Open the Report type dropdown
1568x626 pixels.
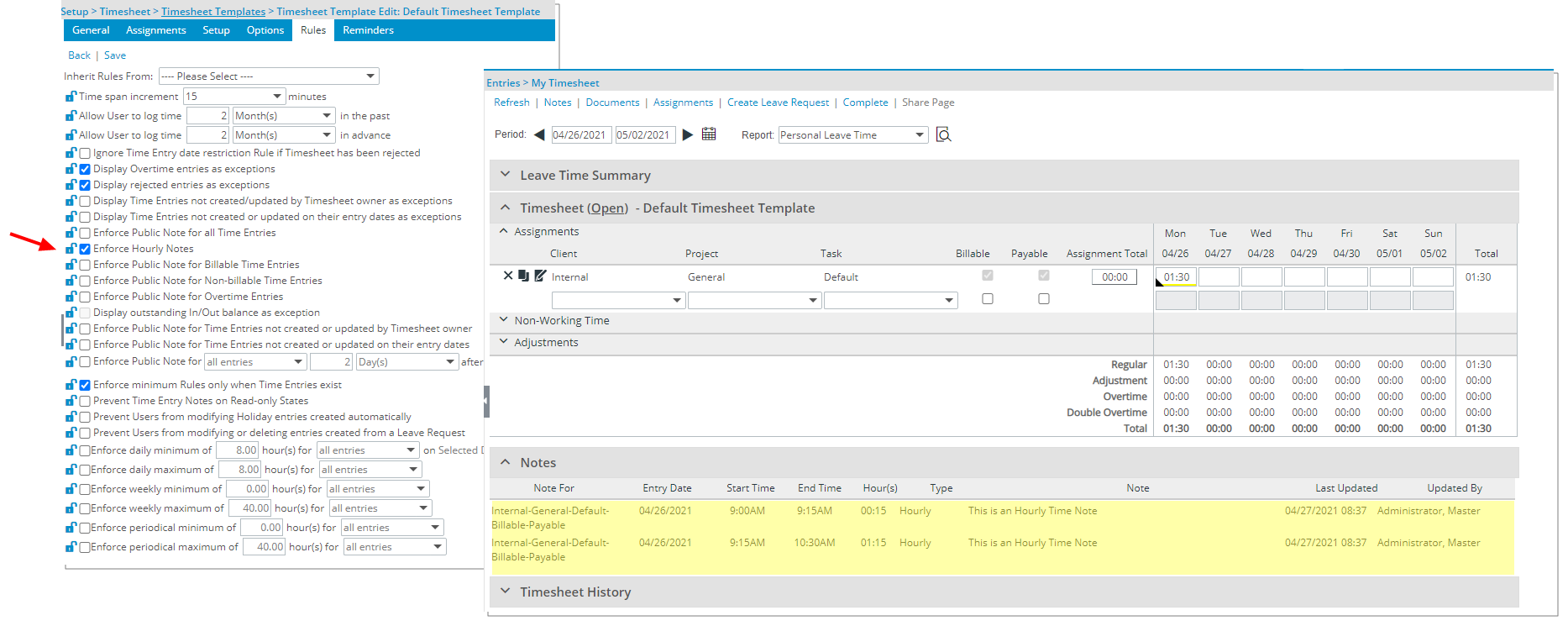click(853, 135)
